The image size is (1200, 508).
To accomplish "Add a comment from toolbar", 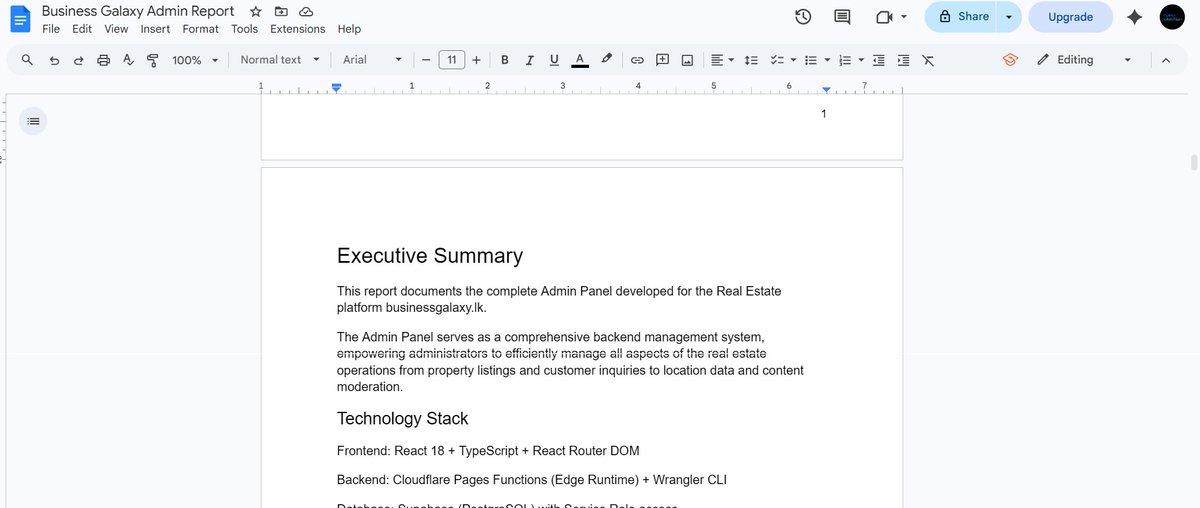I will pos(662,60).
